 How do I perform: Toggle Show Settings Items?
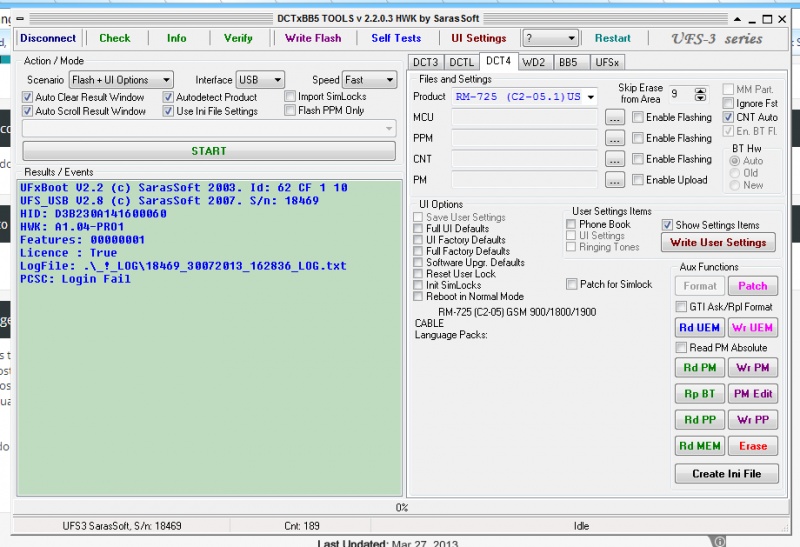[x=667, y=225]
